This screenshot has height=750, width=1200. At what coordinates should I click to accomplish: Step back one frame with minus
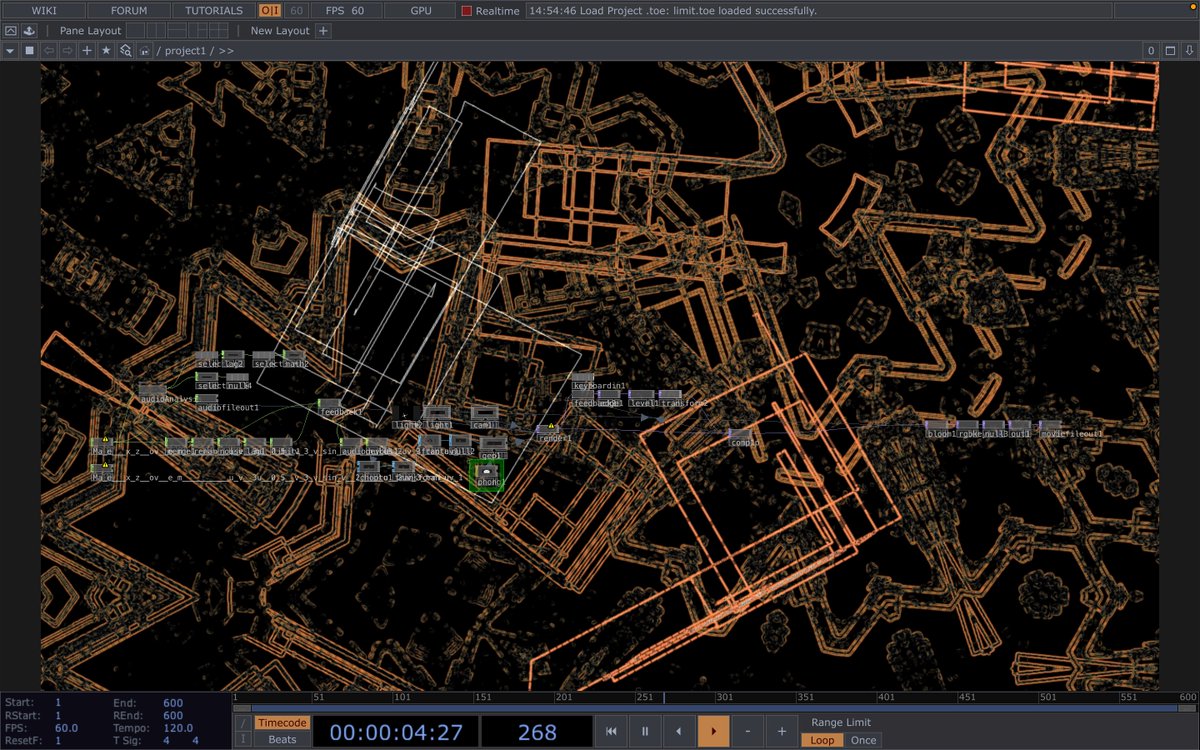pyautogui.click(x=747, y=732)
